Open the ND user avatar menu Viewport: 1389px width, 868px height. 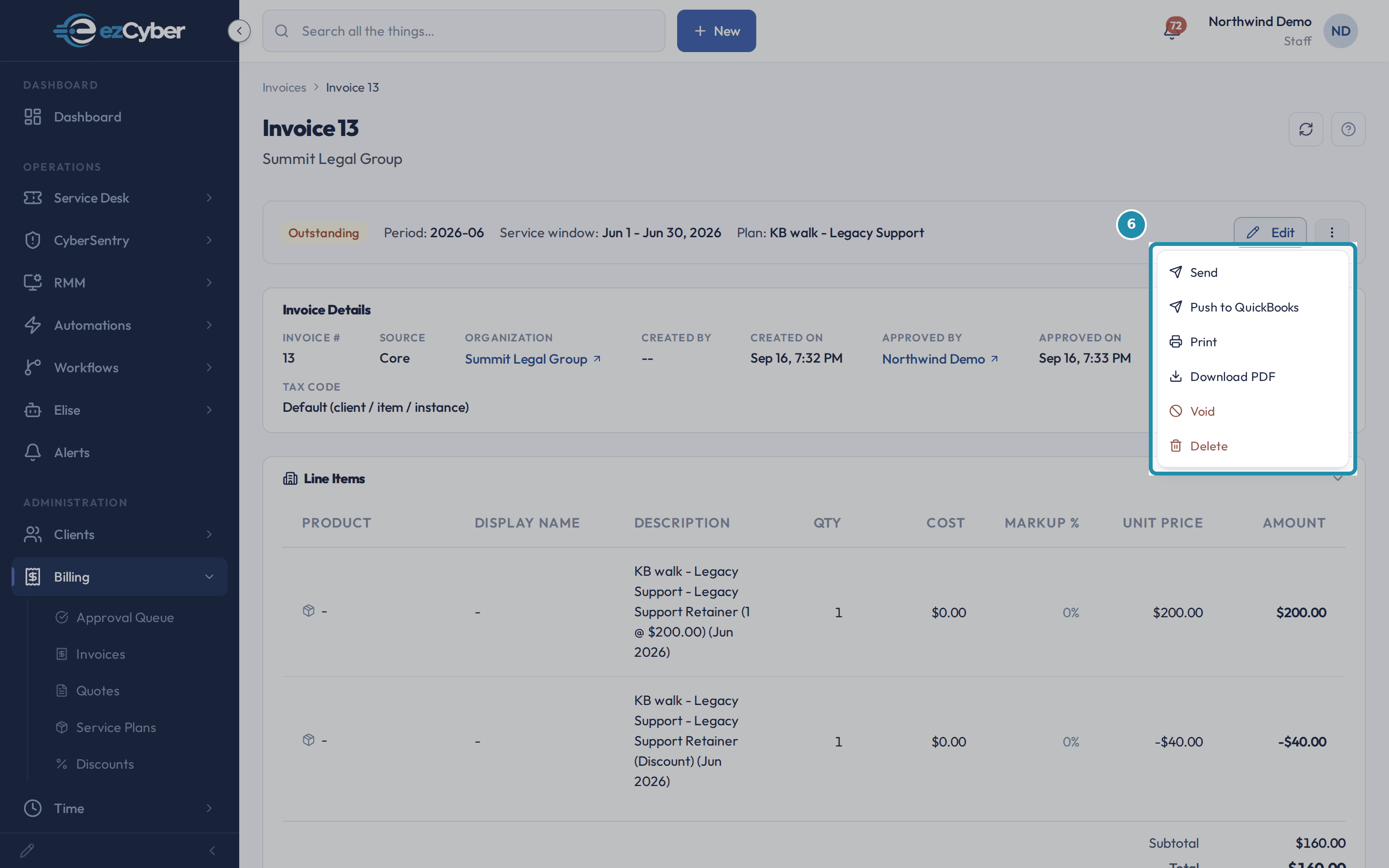pyautogui.click(x=1340, y=31)
